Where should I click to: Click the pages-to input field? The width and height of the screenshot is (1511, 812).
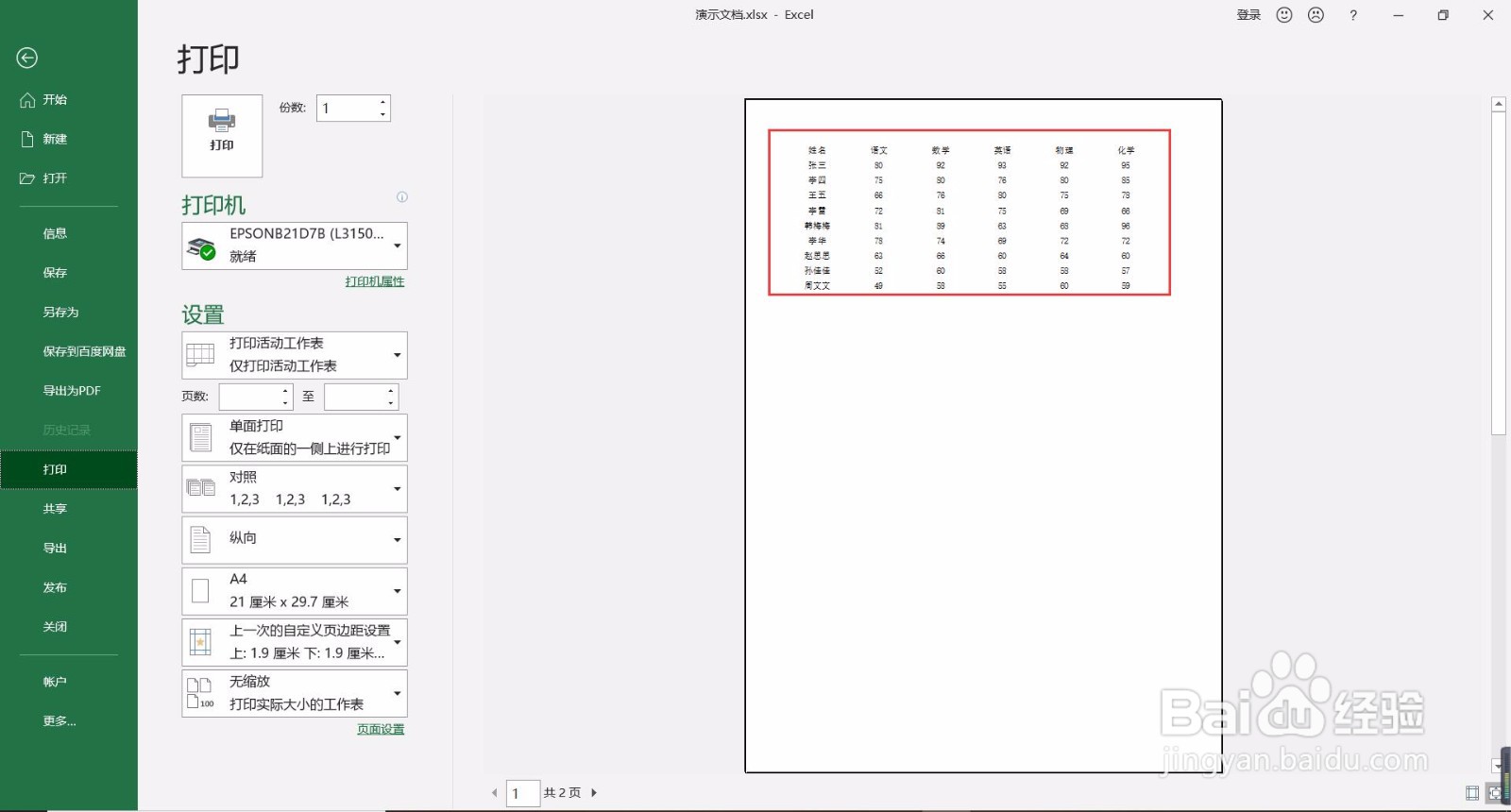point(355,397)
